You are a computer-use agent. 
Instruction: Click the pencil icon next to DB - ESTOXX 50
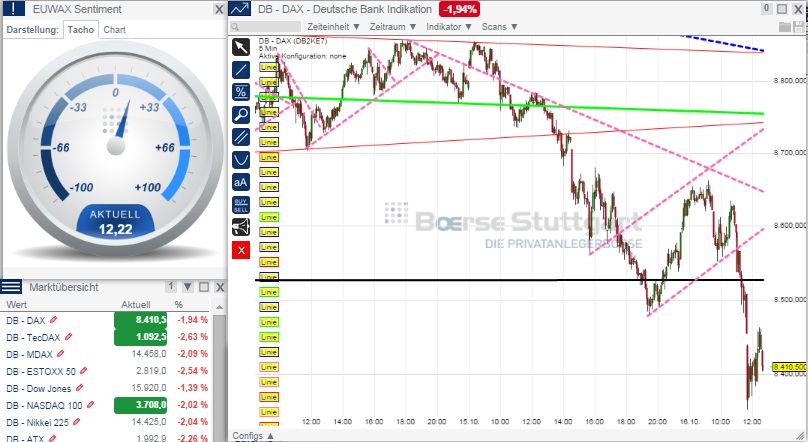click(83, 371)
